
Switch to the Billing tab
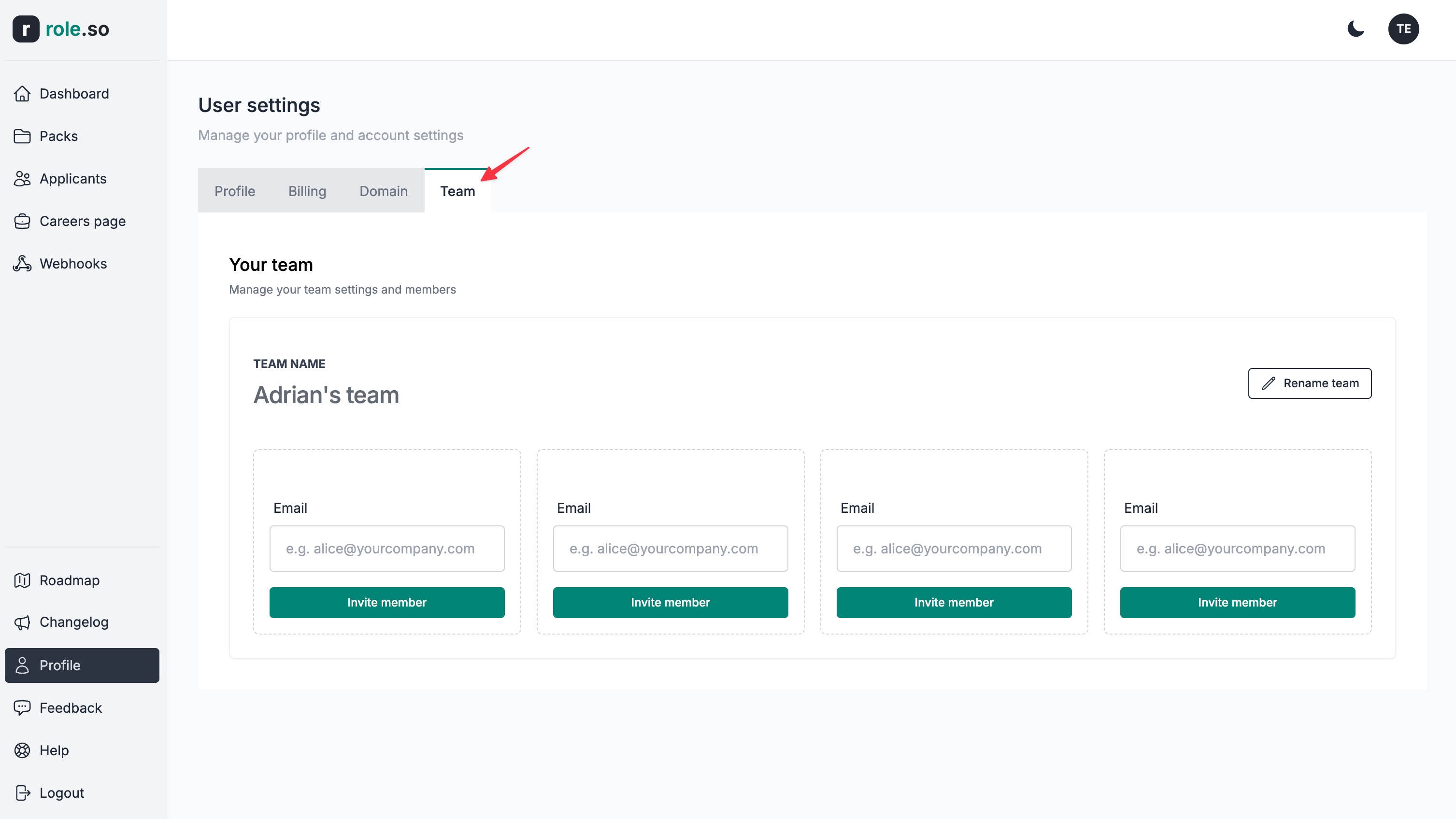(307, 191)
